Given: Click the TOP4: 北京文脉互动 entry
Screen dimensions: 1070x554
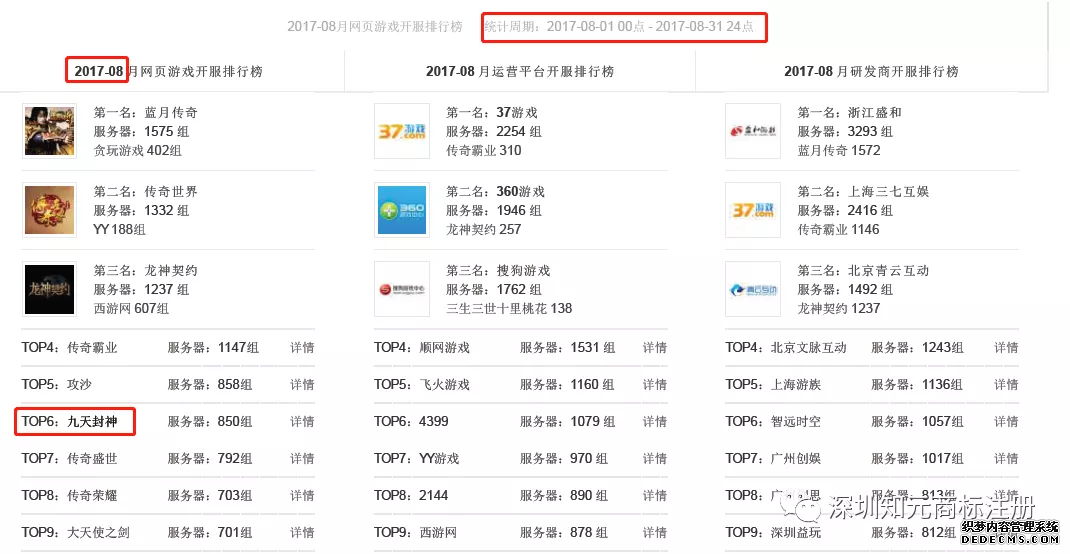Looking at the screenshot, I should click(x=786, y=348).
